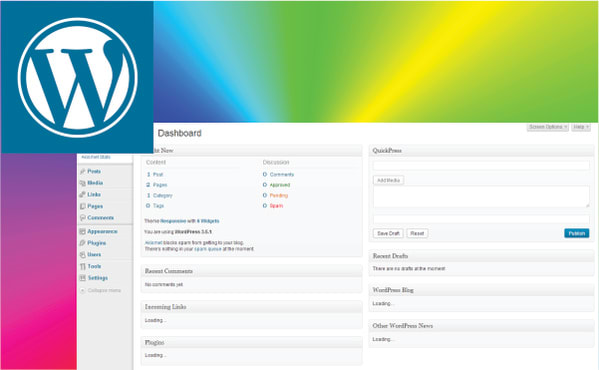Click the Links chain icon in sidebar

pos(82,194)
